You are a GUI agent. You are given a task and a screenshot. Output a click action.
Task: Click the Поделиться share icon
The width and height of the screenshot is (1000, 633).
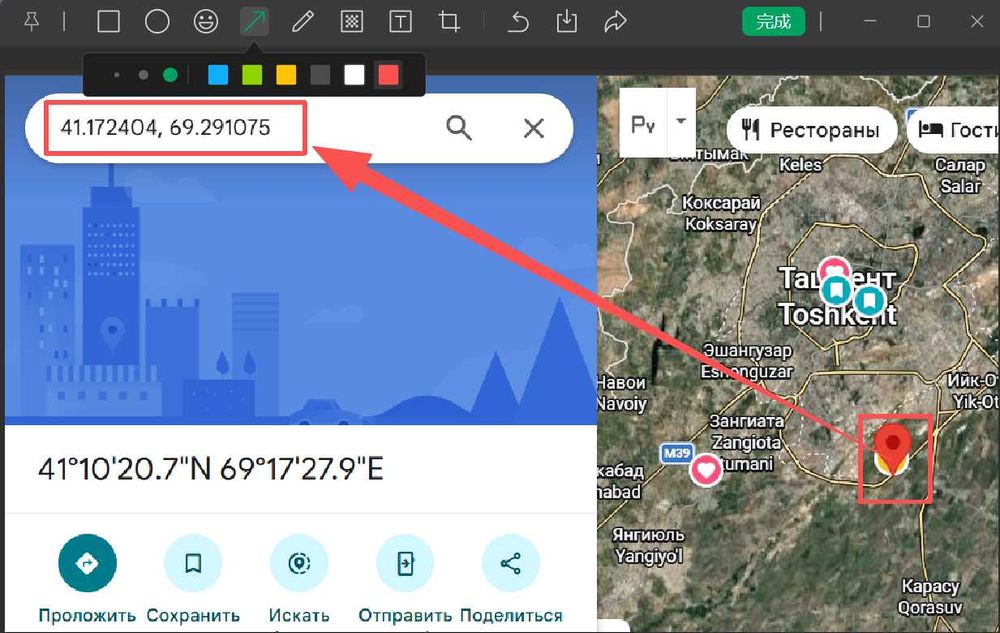(510, 563)
